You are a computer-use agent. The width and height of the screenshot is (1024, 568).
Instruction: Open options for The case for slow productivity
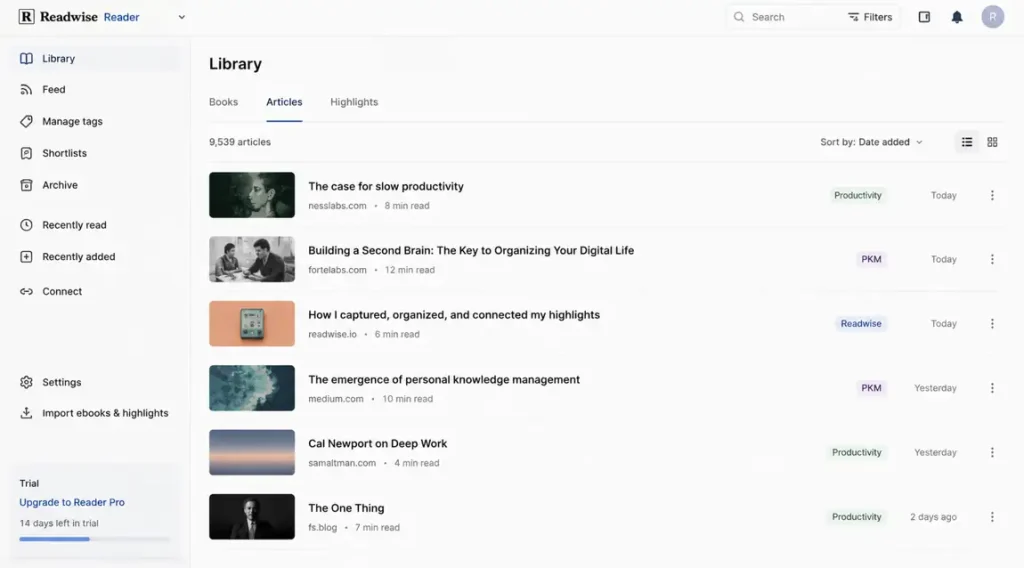click(x=992, y=195)
